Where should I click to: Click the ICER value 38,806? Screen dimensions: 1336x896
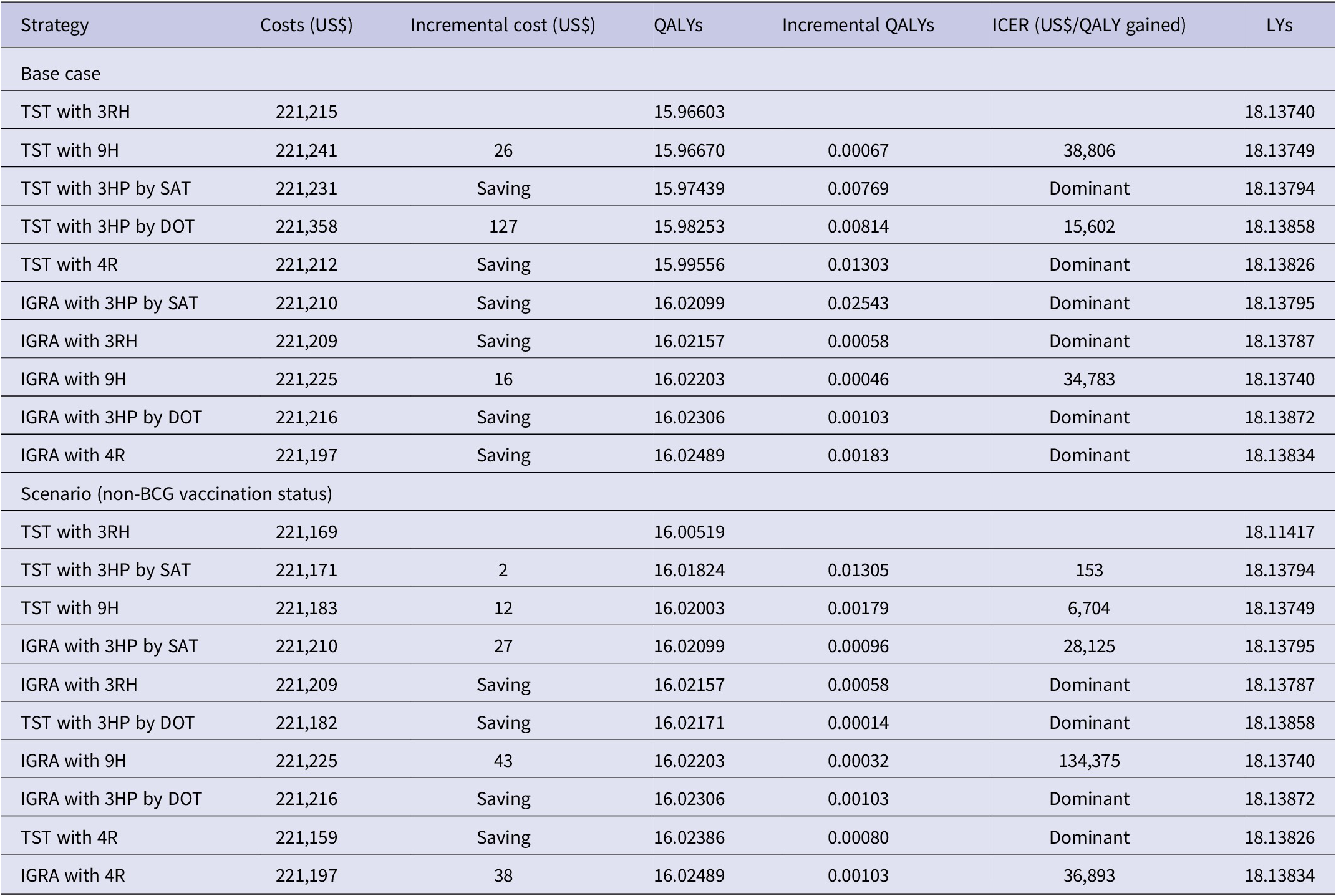1089,150
